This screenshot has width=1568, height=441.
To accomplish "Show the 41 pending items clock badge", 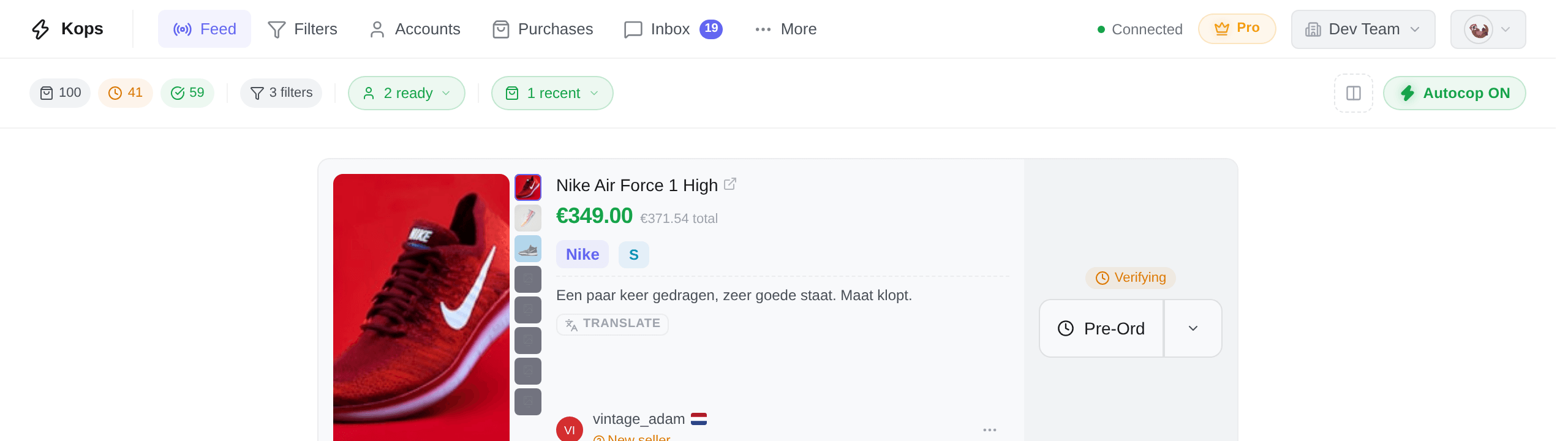I will [x=126, y=93].
